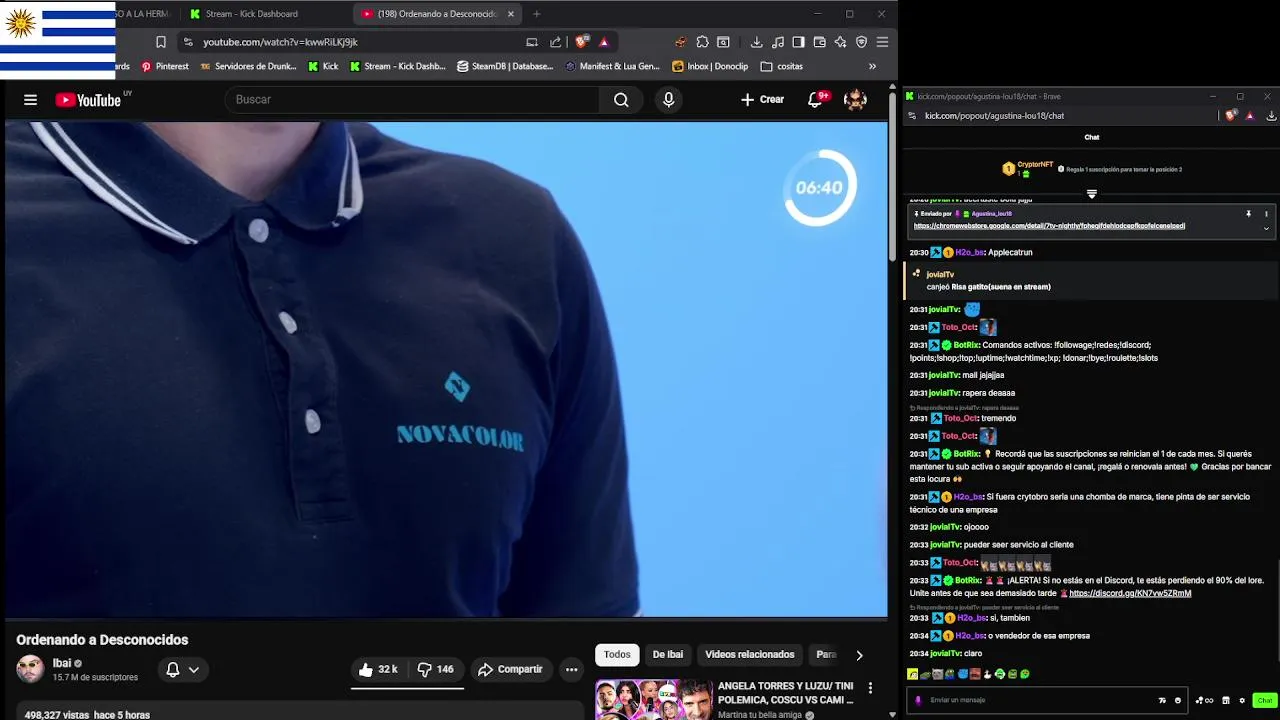Viewport: 1280px width, 720px height.
Task: Open the Brave Rewards triangle icon in the YouTube window
Action: [604, 42]
